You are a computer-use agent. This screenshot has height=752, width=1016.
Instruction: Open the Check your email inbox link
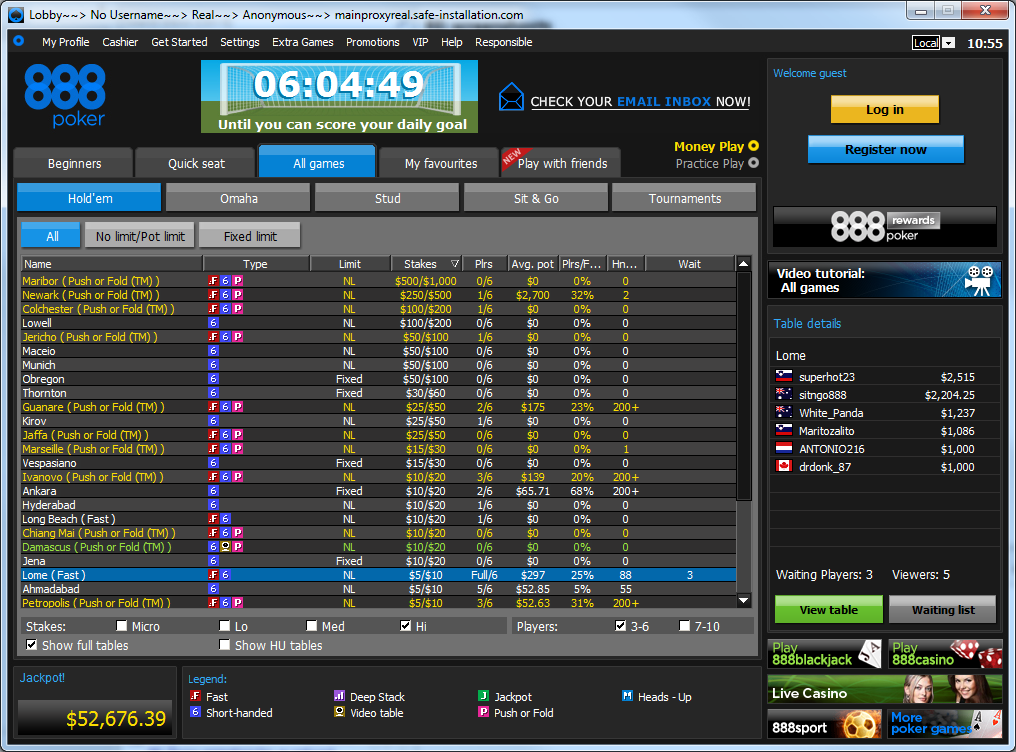coord(640,102)
